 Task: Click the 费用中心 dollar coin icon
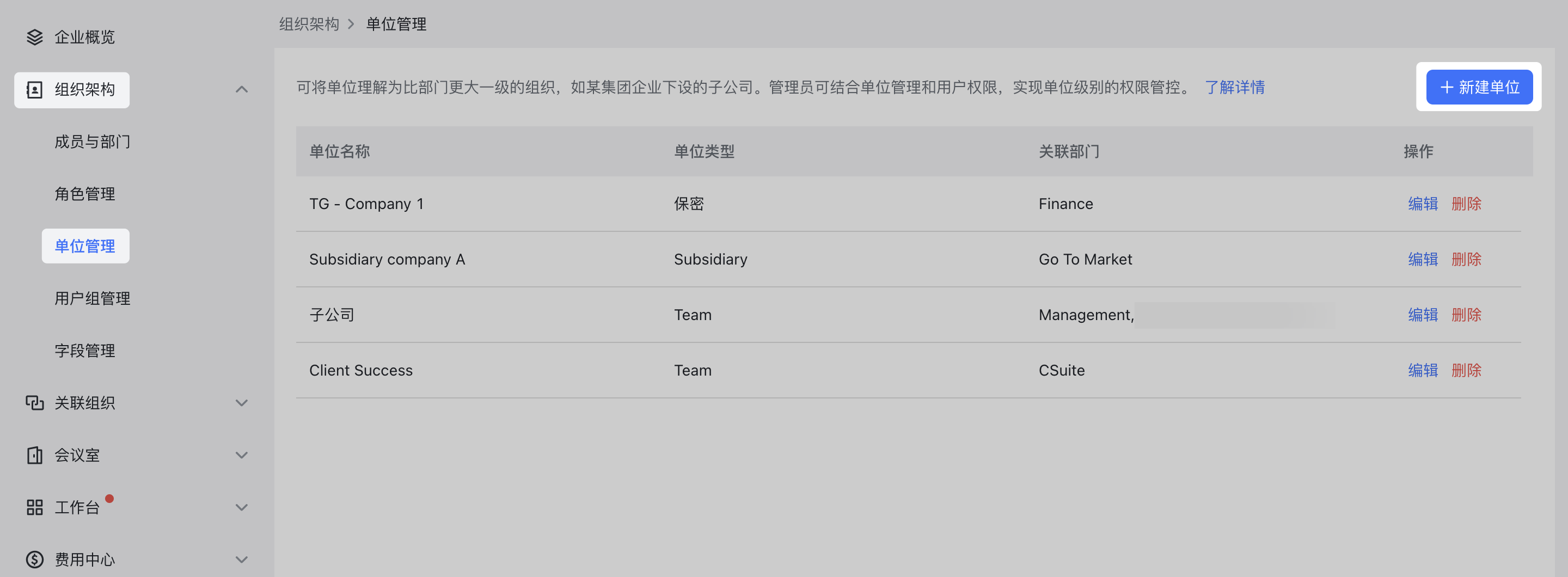(x=35, y=560)
